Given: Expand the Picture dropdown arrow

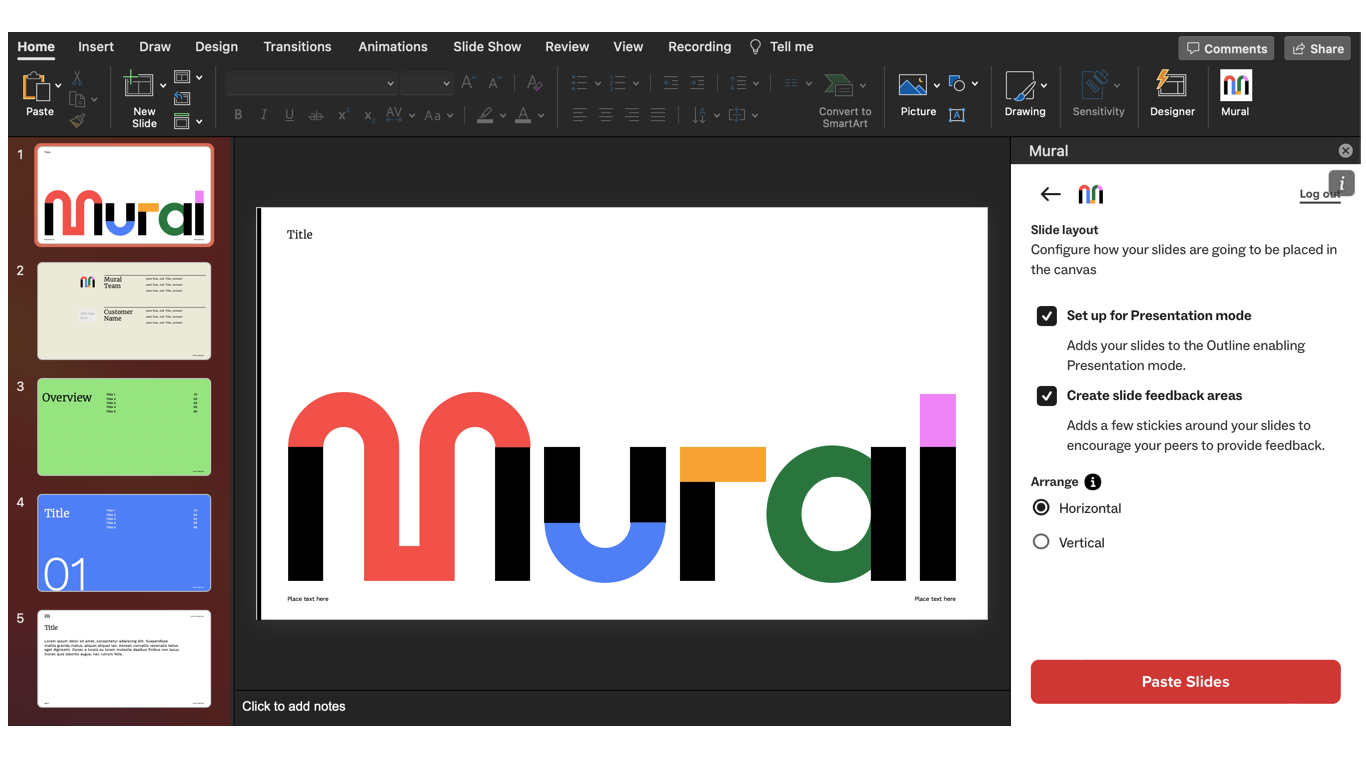Looking at the screenshot, I should point(937,85).
